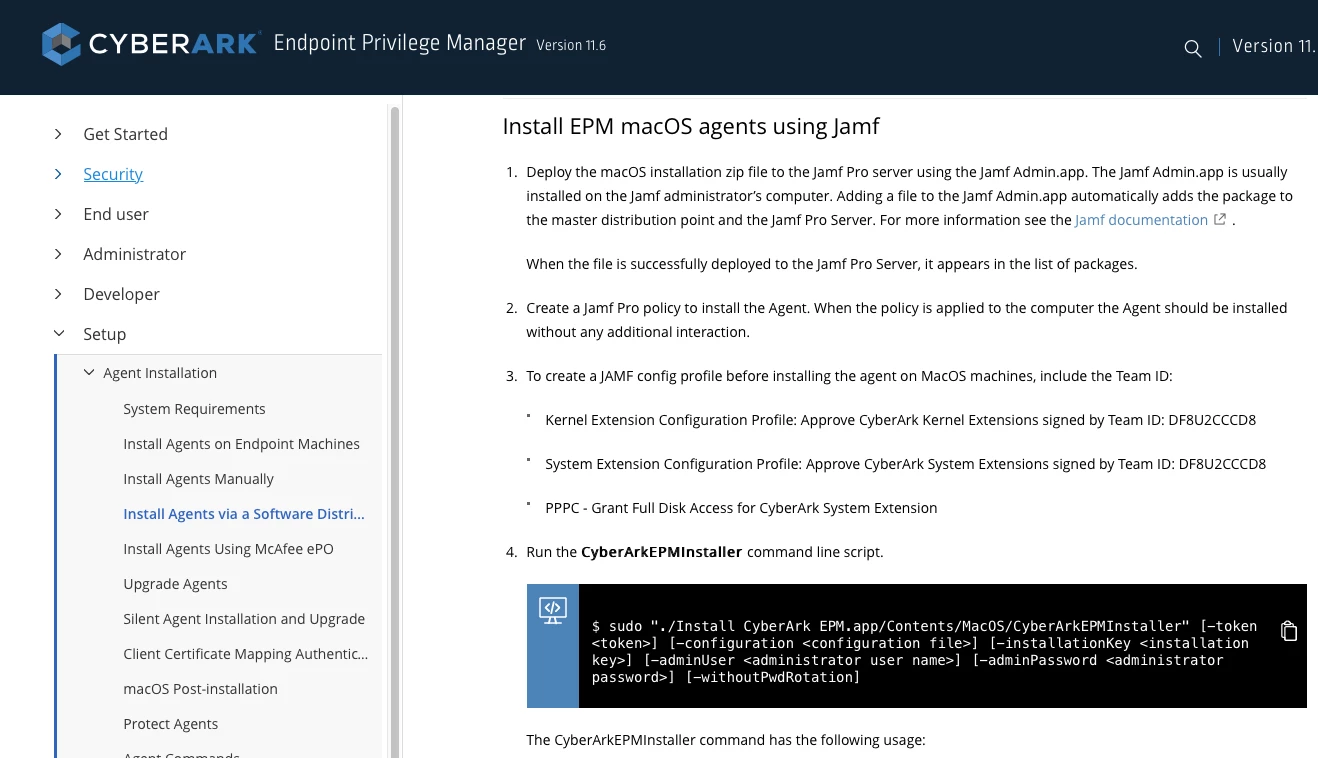
Task: Open the Security navigation link
Action: 113,174
